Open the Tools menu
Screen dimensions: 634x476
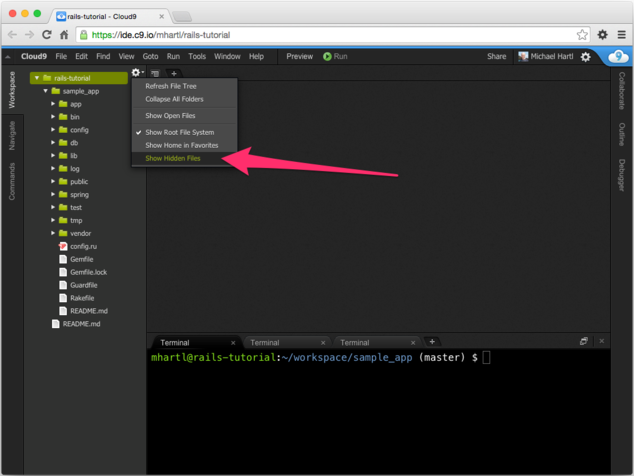tap(197, 57)
